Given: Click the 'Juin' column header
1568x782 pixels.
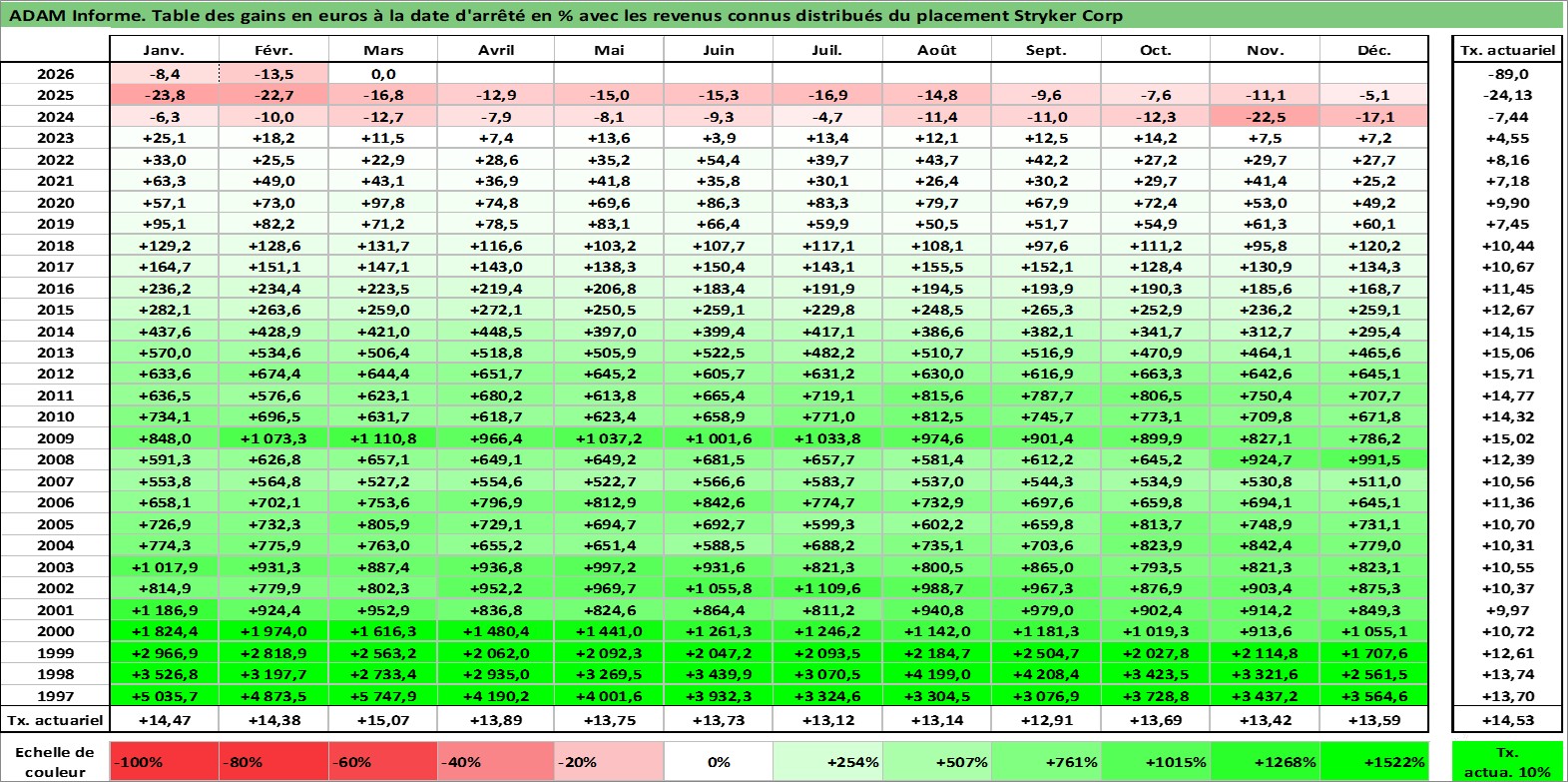Looking at the screenshot, I should pos(718,50).
